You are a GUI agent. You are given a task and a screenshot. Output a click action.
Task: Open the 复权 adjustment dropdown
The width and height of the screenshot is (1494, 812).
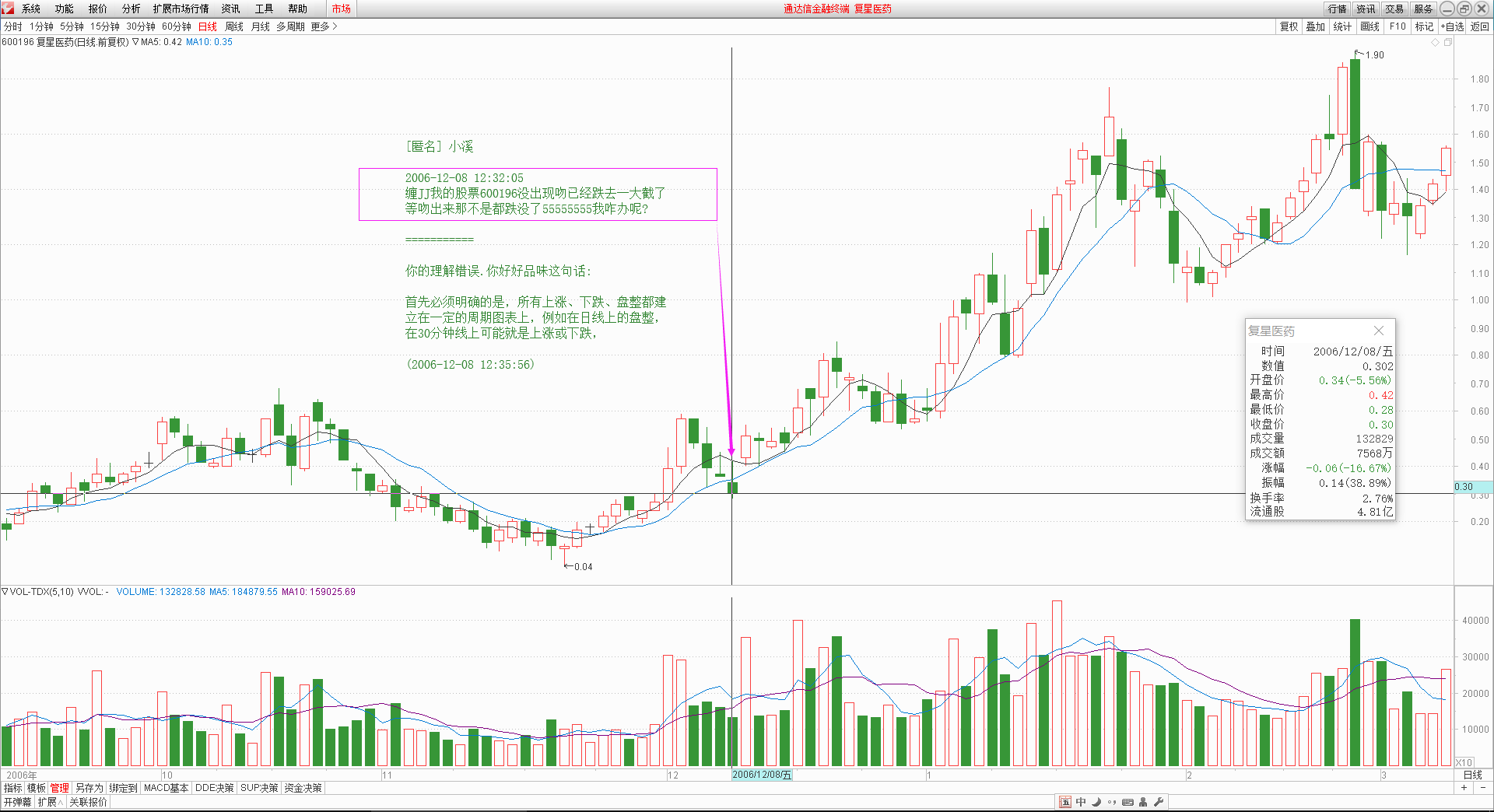(1289, 26)
